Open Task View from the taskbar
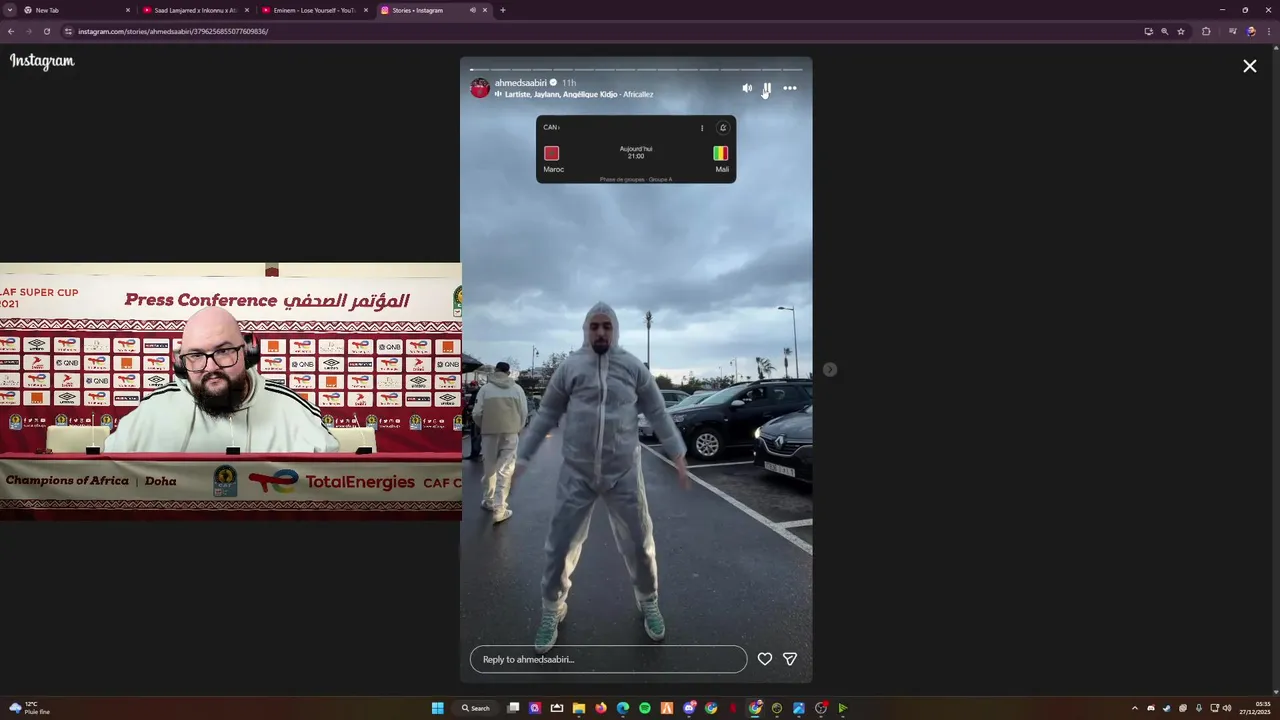The width and height of the screenshot is (1280, 720). 513,708
